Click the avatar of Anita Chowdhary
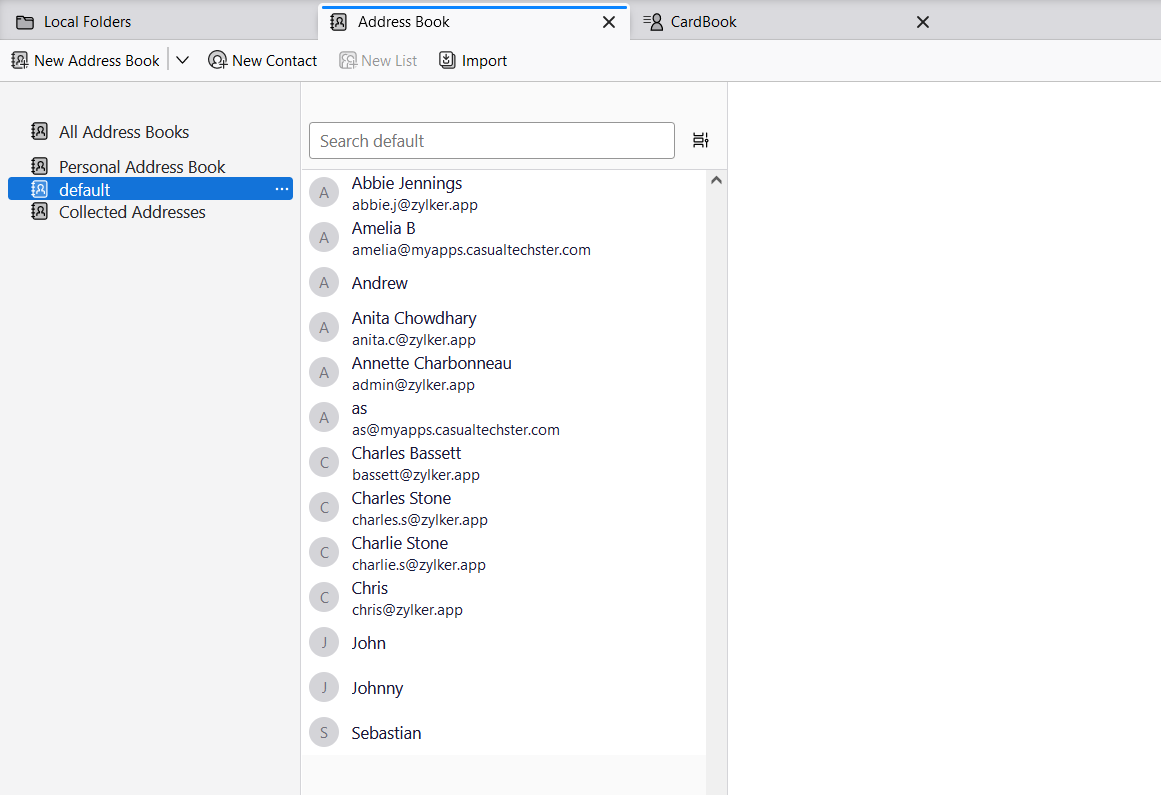 324,328
